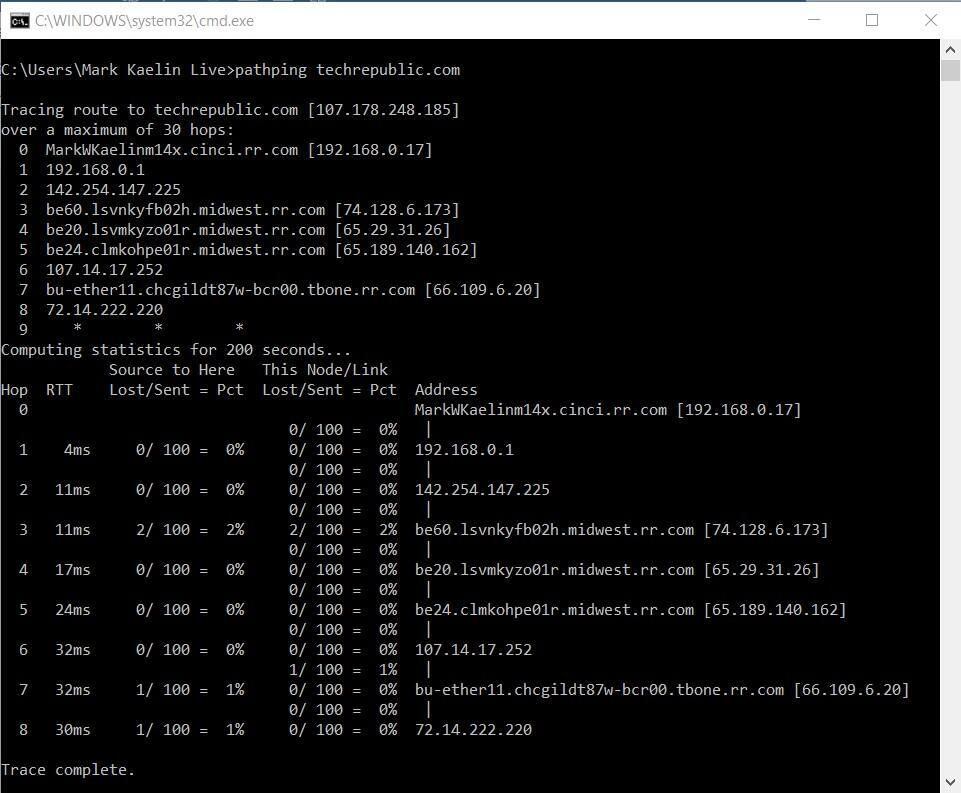Click the techrepublic.com IP address 107.178.248.185
The height and width of the screenshot is (793, 961).
pyautogui.click(x=384, y=109)
